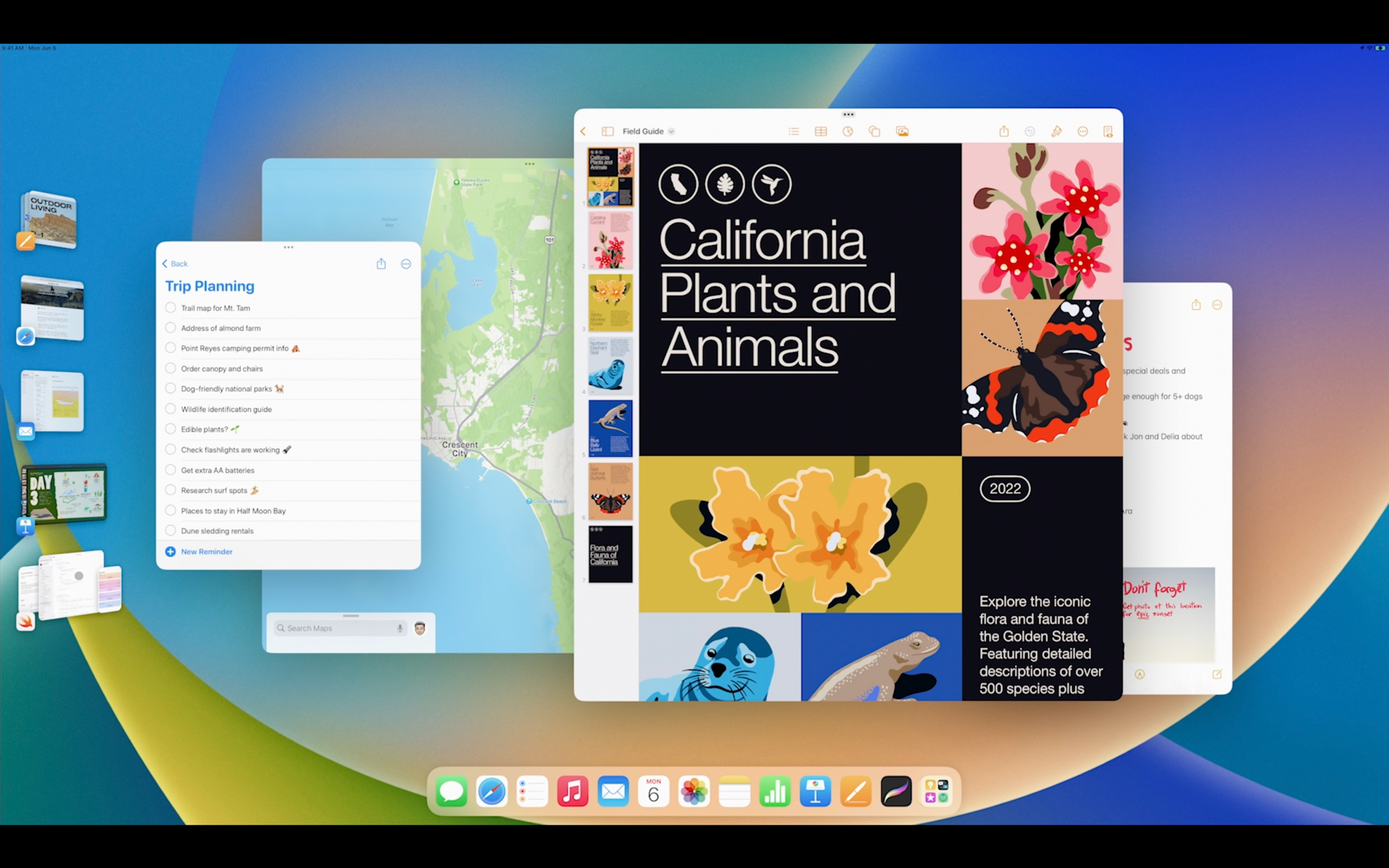Open the Pages window multitasking dots
Viewport: 1389px width, 868px height.
point(848,115)
